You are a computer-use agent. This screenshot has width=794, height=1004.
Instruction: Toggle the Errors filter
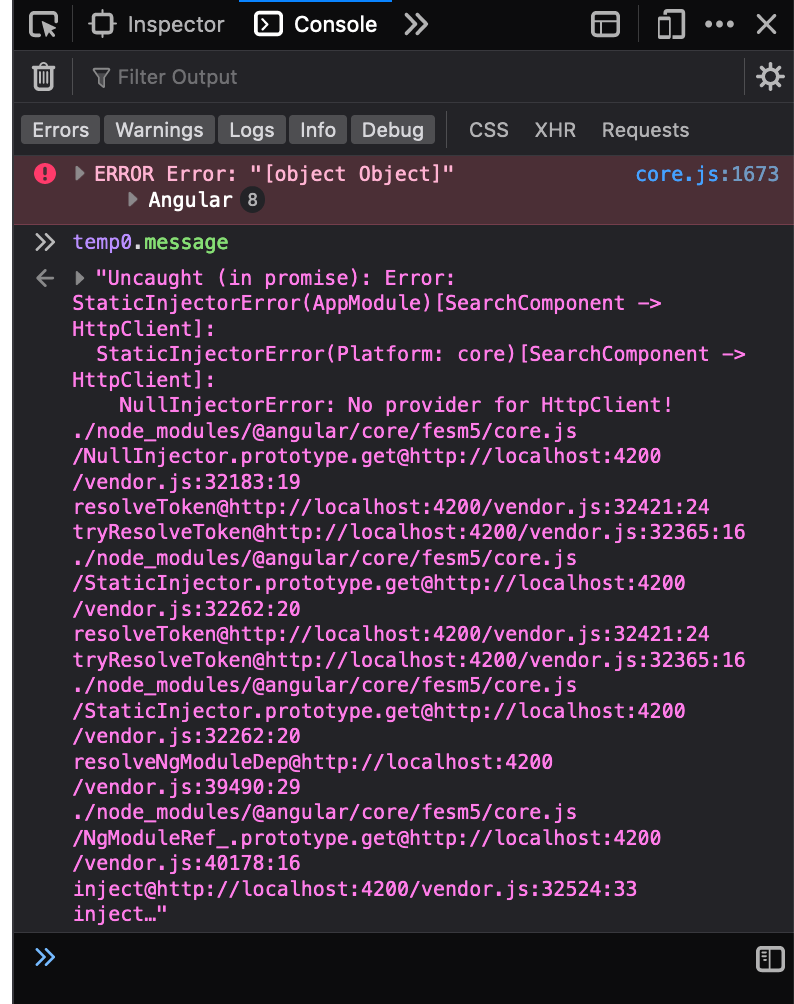(60, 130)
